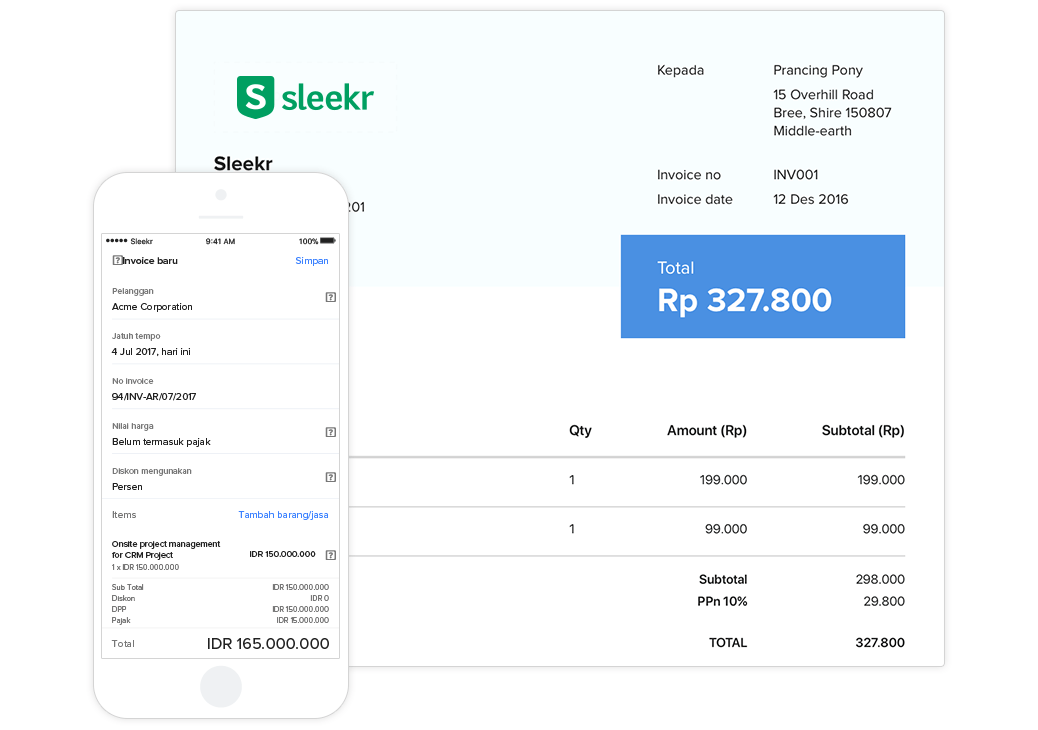This screenshot has width=1038, height=730.
Task: Tap the signal strength dots in the status bar
Action: click(114, 241)
